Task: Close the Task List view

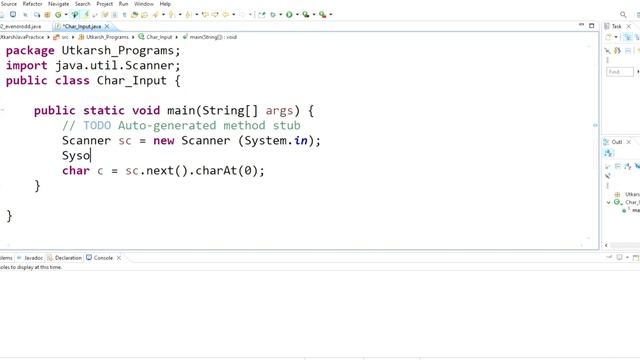Action: click(x=629, y=26)
